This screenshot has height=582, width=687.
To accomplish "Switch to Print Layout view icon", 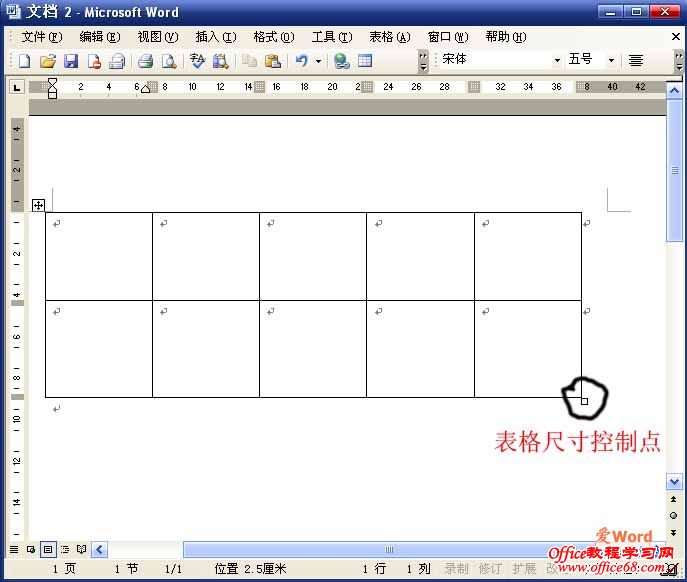I will click(48, 549).
